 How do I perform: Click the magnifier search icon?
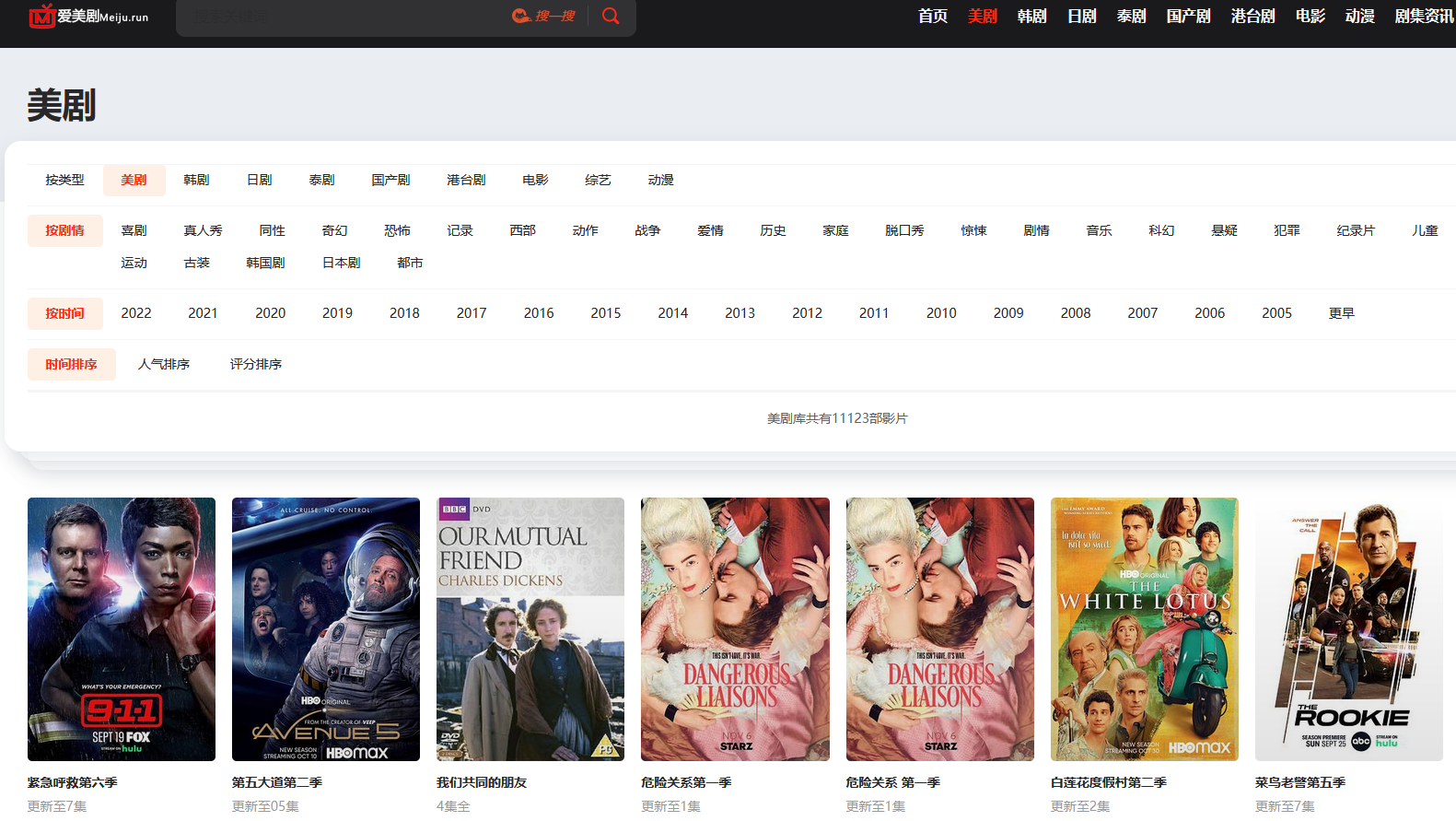(x=611, y=16)
